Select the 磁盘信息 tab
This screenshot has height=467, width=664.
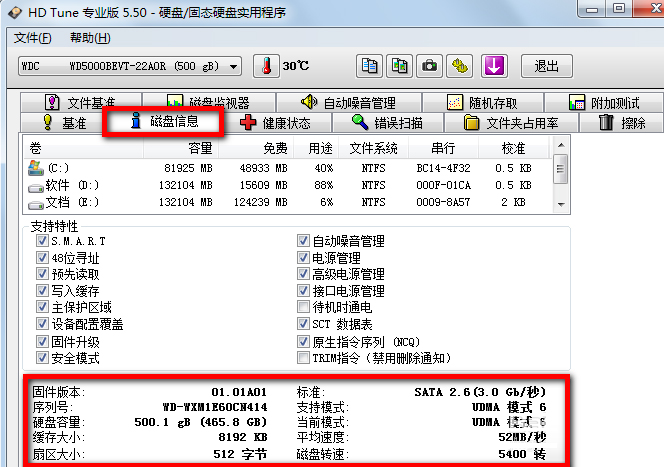163,122
